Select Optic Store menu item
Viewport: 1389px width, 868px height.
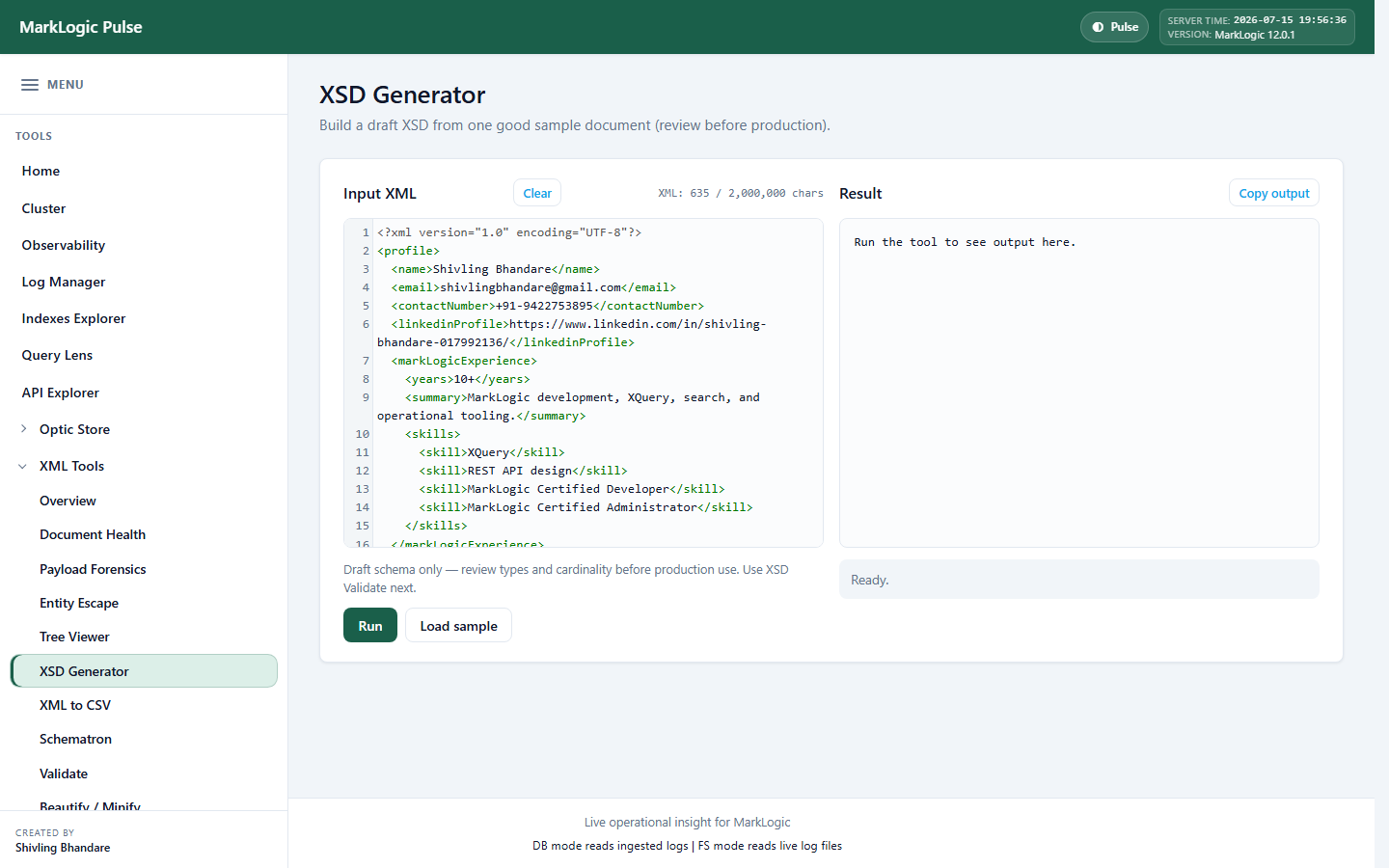74,429
